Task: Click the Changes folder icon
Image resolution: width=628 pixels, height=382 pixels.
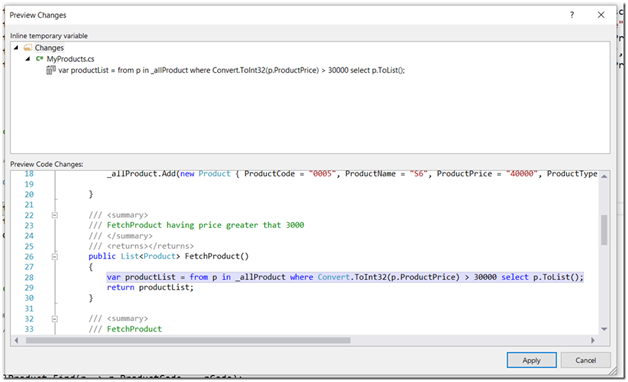Action: 28,48
